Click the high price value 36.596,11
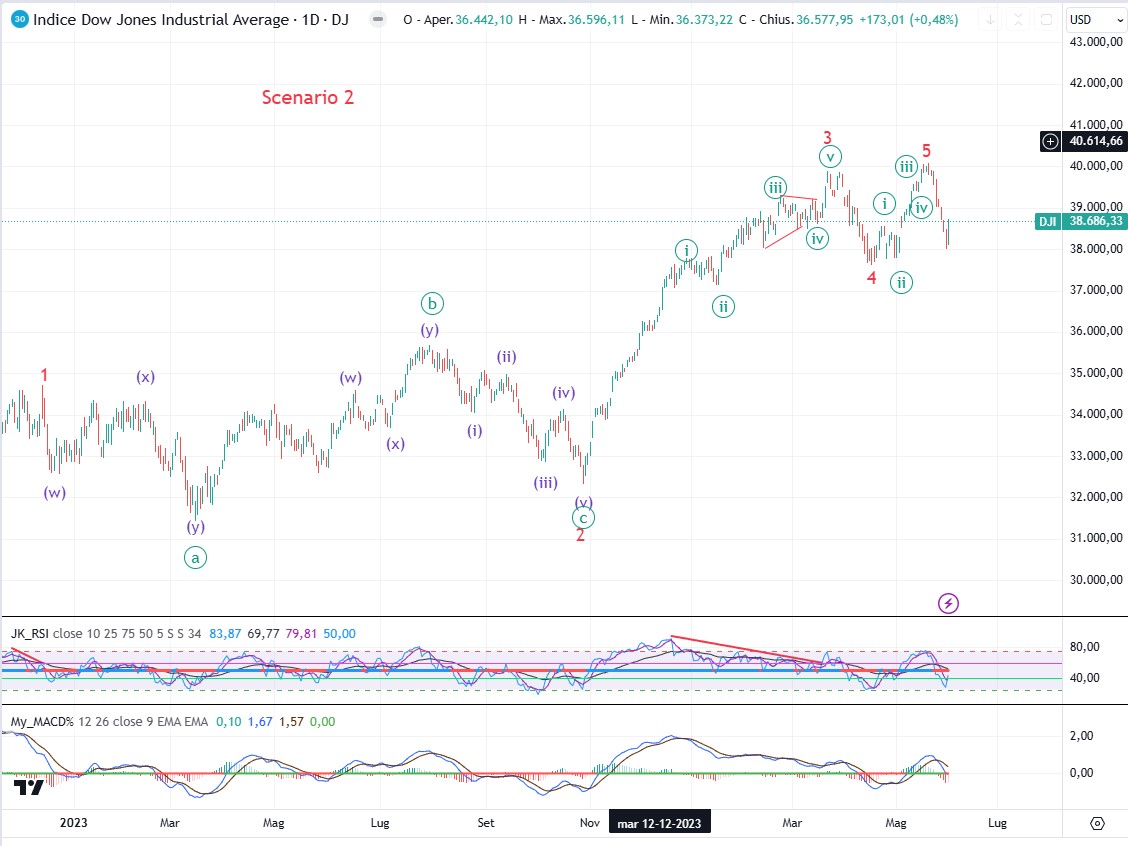The image size is (1128, 846). [596, 20]
